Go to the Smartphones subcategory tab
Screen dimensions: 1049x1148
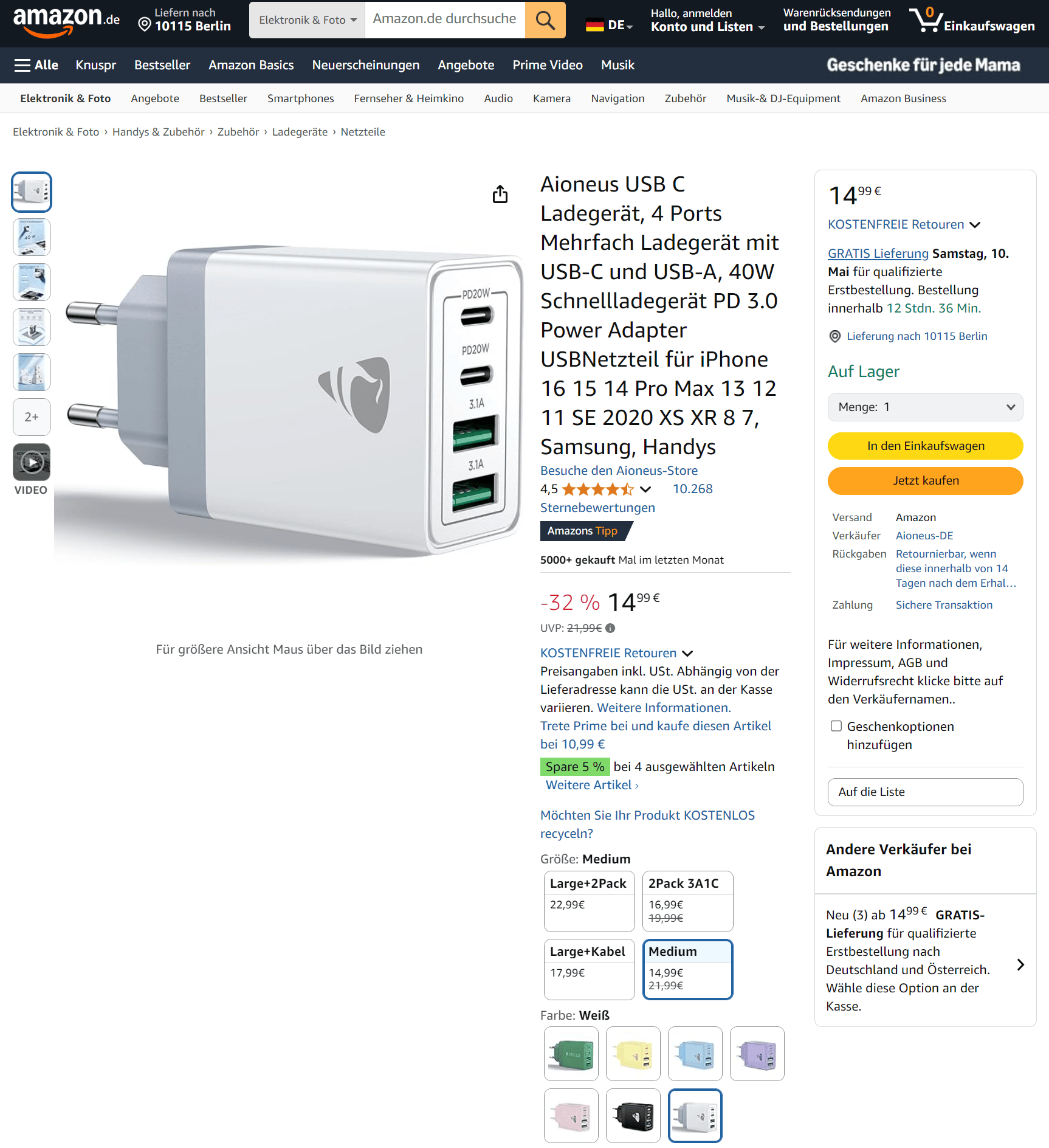(300, 99)
